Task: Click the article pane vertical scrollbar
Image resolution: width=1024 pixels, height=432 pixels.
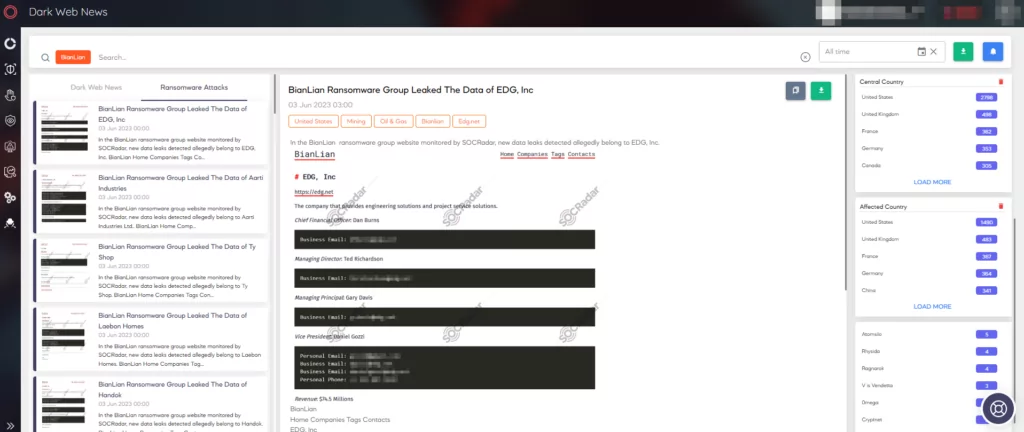Action: coord(847,183)
